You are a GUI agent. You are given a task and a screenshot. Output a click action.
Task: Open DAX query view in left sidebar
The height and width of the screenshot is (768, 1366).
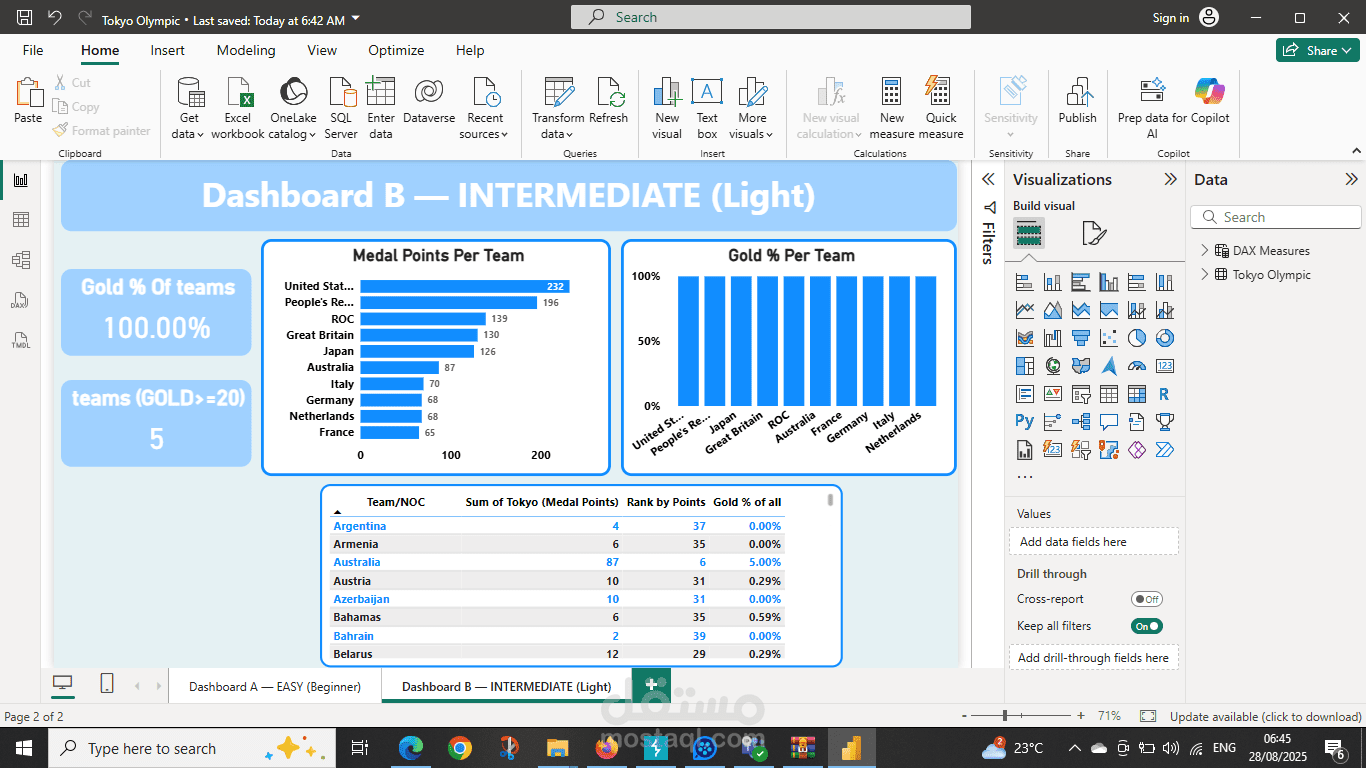coord(21,300)
